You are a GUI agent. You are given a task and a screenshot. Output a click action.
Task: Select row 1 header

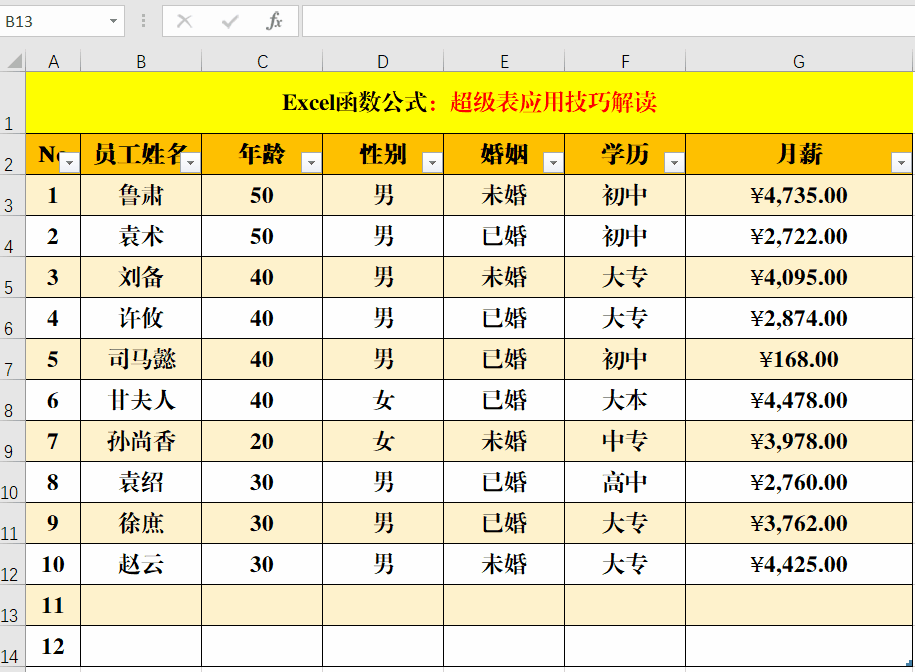(12, 103)
